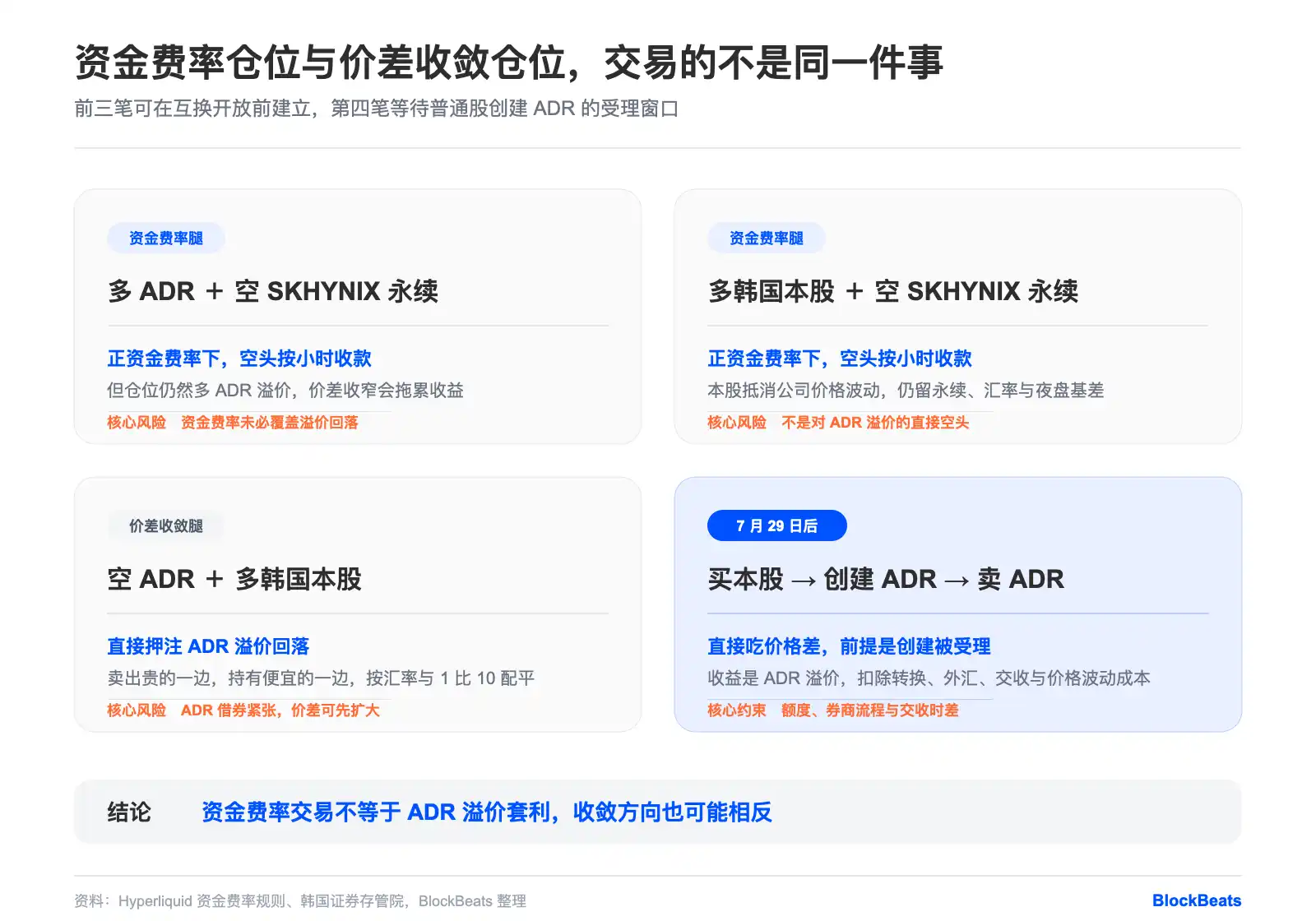Viewport: 1316px width, 921px height.
Task: Select the blue '7 月 29 日后' pill badge
Action: pyautogui.click(x=776, y=525)
